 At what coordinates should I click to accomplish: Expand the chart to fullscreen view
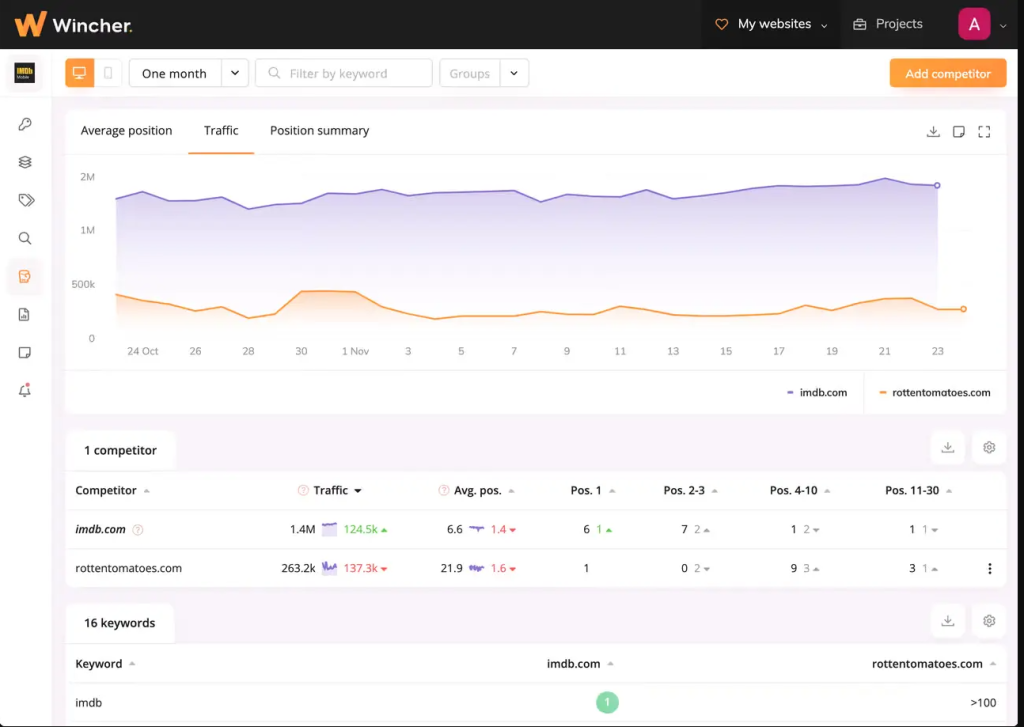983,131
